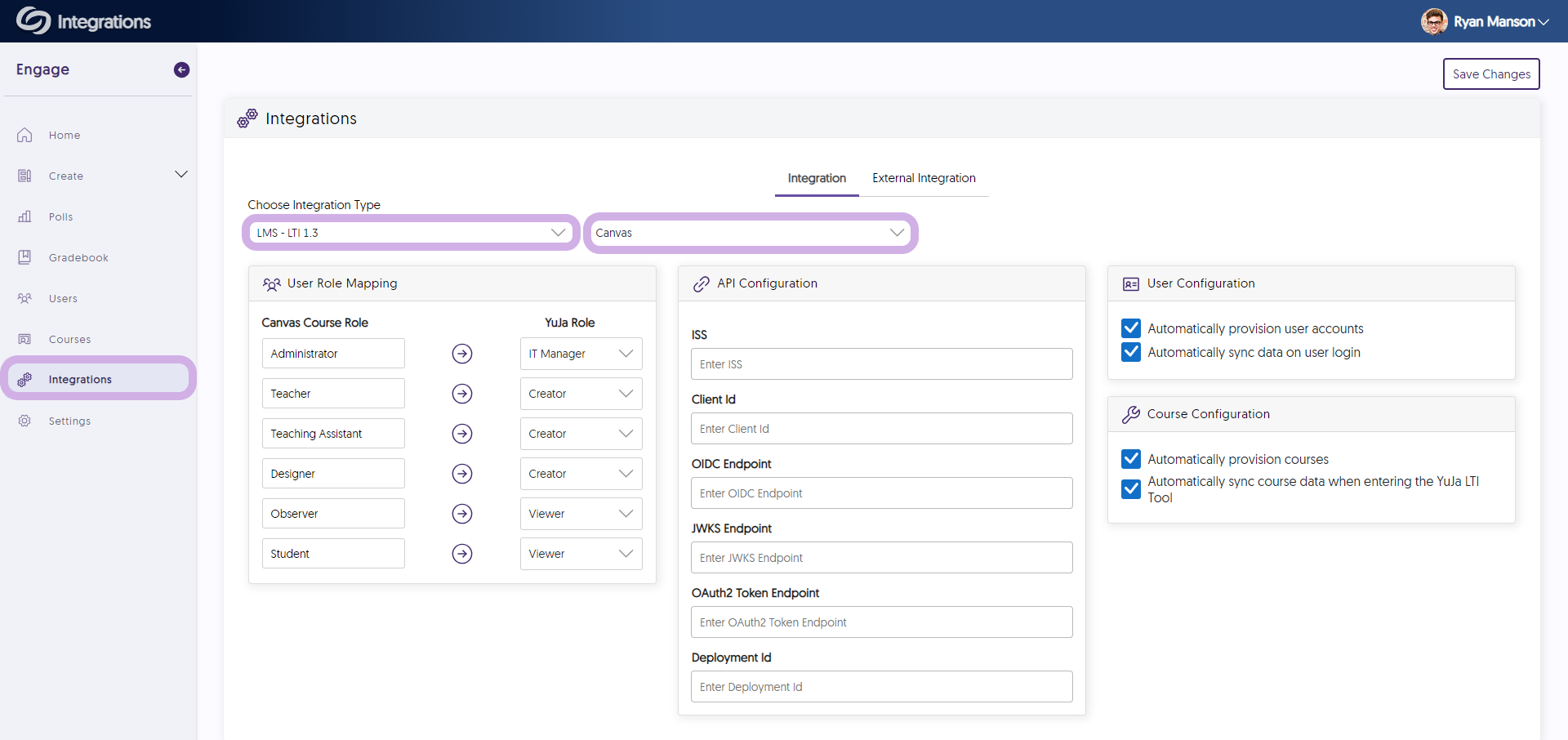
Task: Click the Enter Deployment Id field
Action: click(882, 687)
